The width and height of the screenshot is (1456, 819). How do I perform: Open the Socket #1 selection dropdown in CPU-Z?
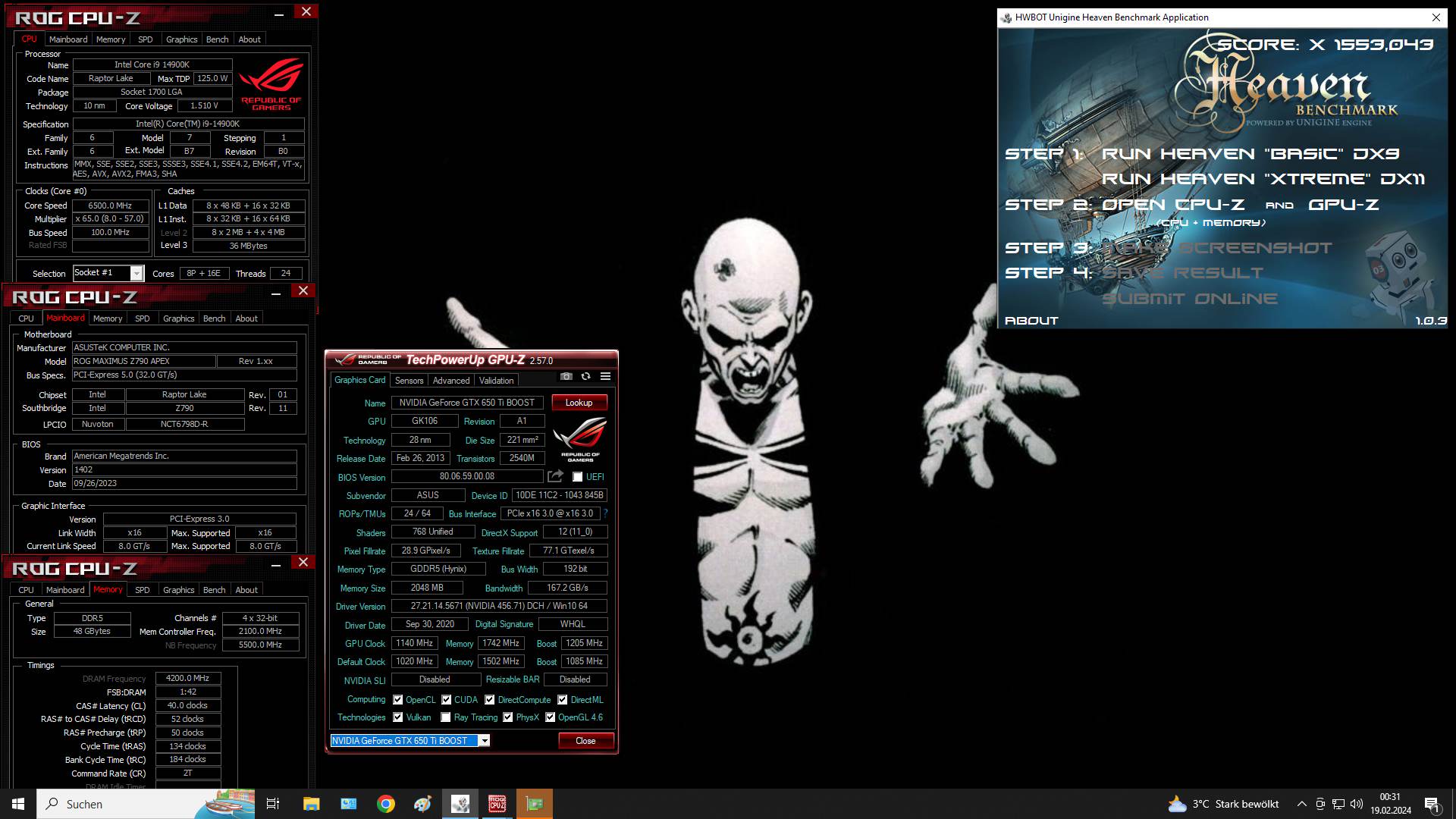point(136,273)
